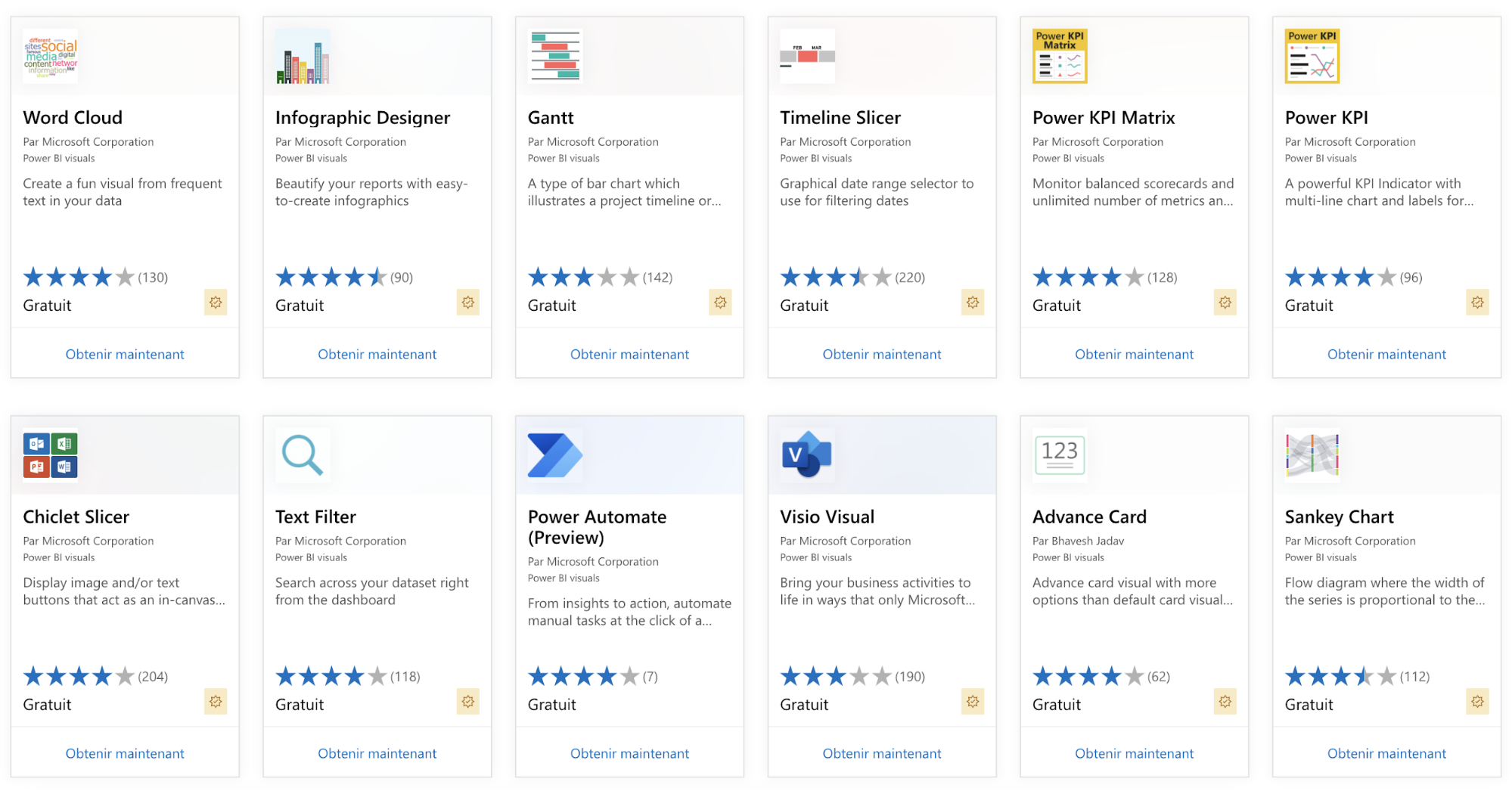This screenshot has height=791, width=1512.
Task: Get Visio Visual via Obtenir maintenant
Action: point(882,753)
